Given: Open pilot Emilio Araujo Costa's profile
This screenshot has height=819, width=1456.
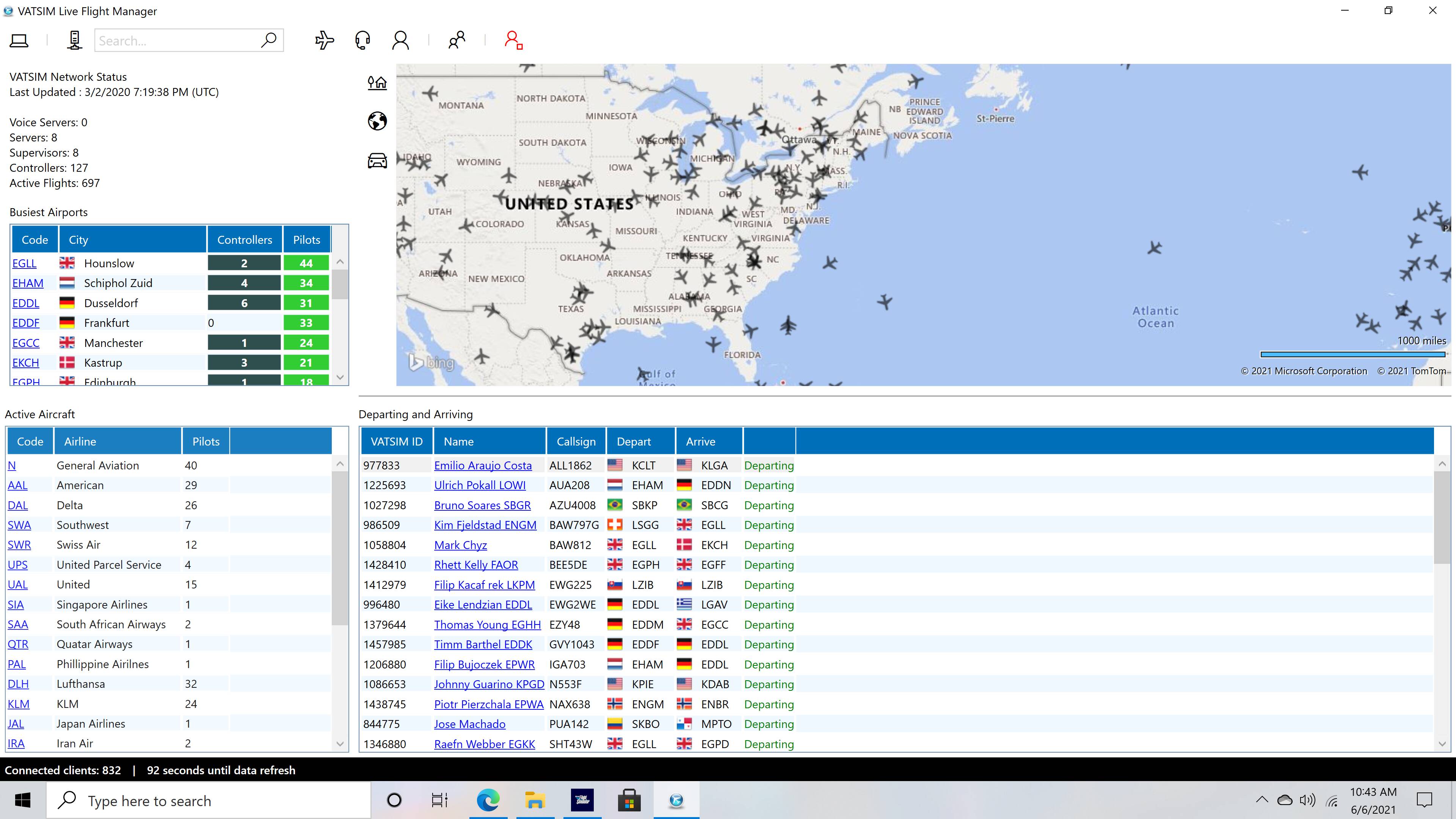Looking at the screenshot, I should click(483, 465).
